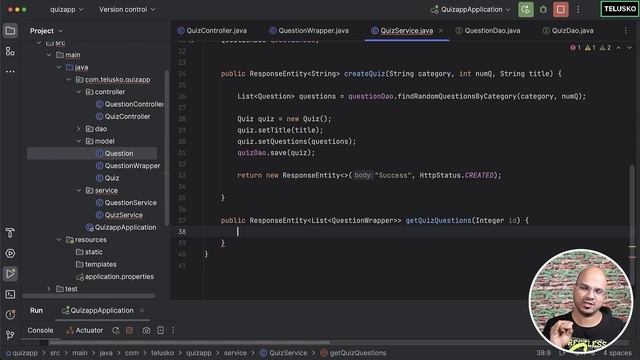
Task: Click the Debug bug icon
Action: click(x=543, y=9)
